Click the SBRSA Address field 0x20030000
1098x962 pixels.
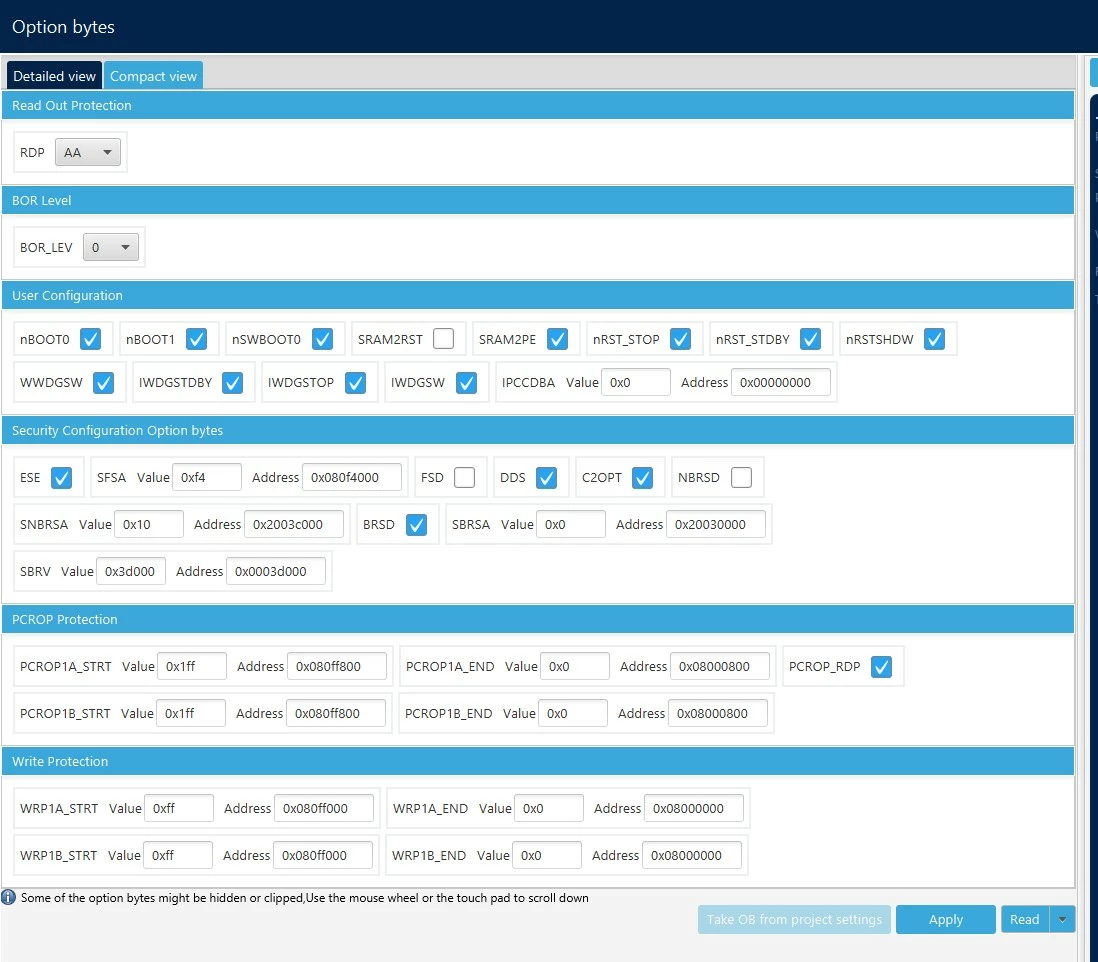tap(716, 524)
